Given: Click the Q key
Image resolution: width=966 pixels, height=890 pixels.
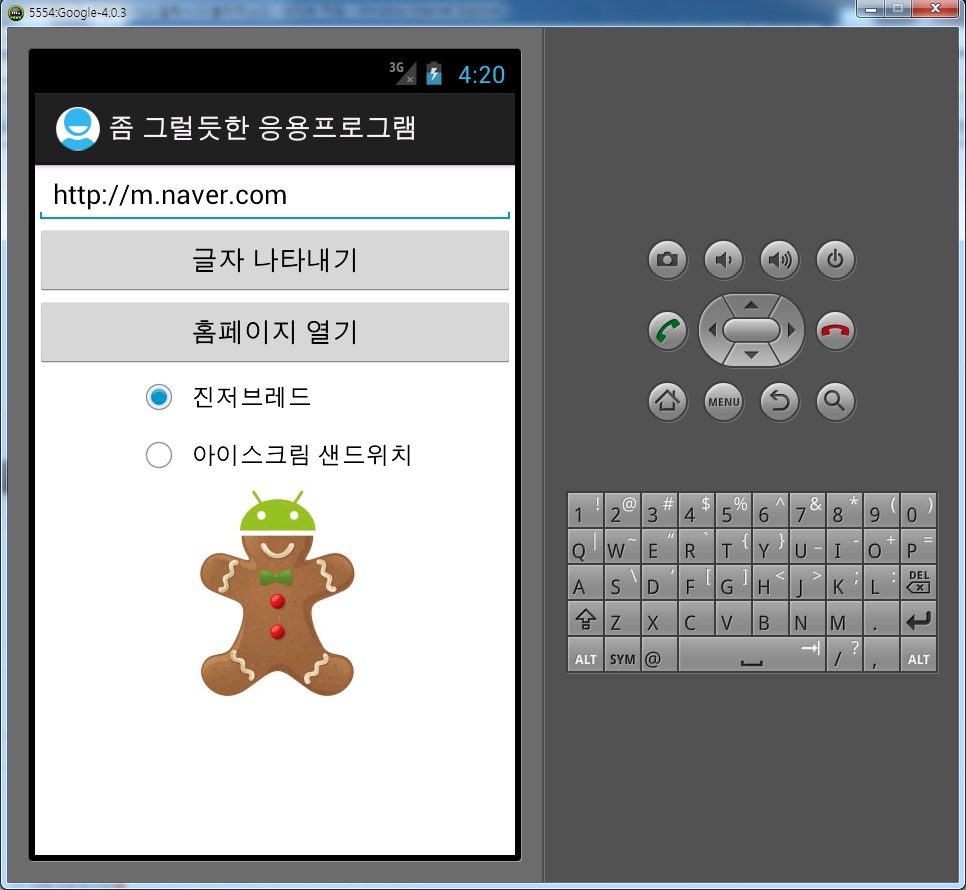Looking at the screenshot, I should coord(585,546).
